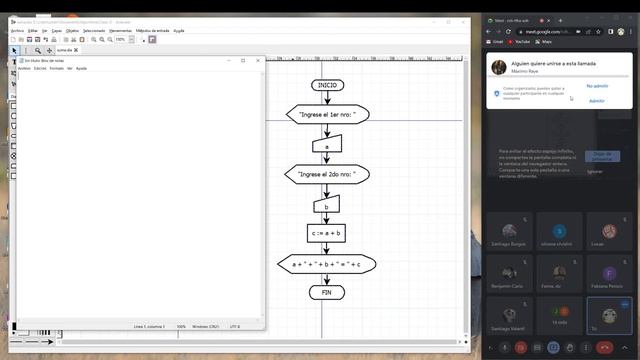
Task: Click Save As icon in diagram toolbar
Action: click(37, 40)
